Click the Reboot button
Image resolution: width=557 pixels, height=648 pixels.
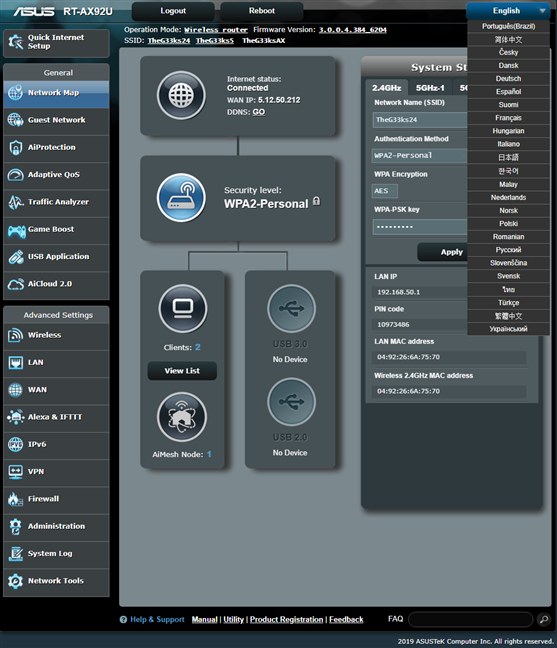pos(262,11)
